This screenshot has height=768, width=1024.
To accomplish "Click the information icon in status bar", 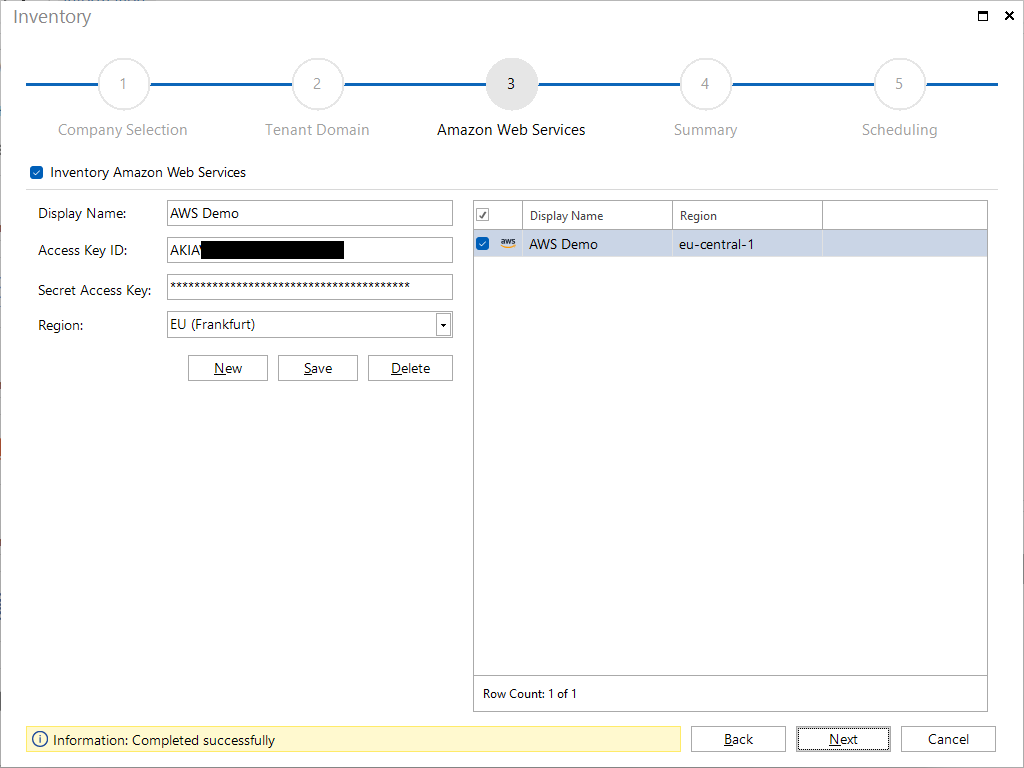I will (40, 739).
